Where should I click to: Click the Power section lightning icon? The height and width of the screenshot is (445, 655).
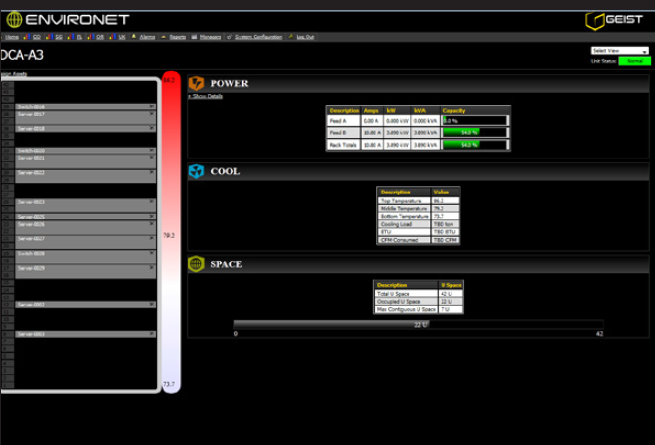[x=197, y=83]
